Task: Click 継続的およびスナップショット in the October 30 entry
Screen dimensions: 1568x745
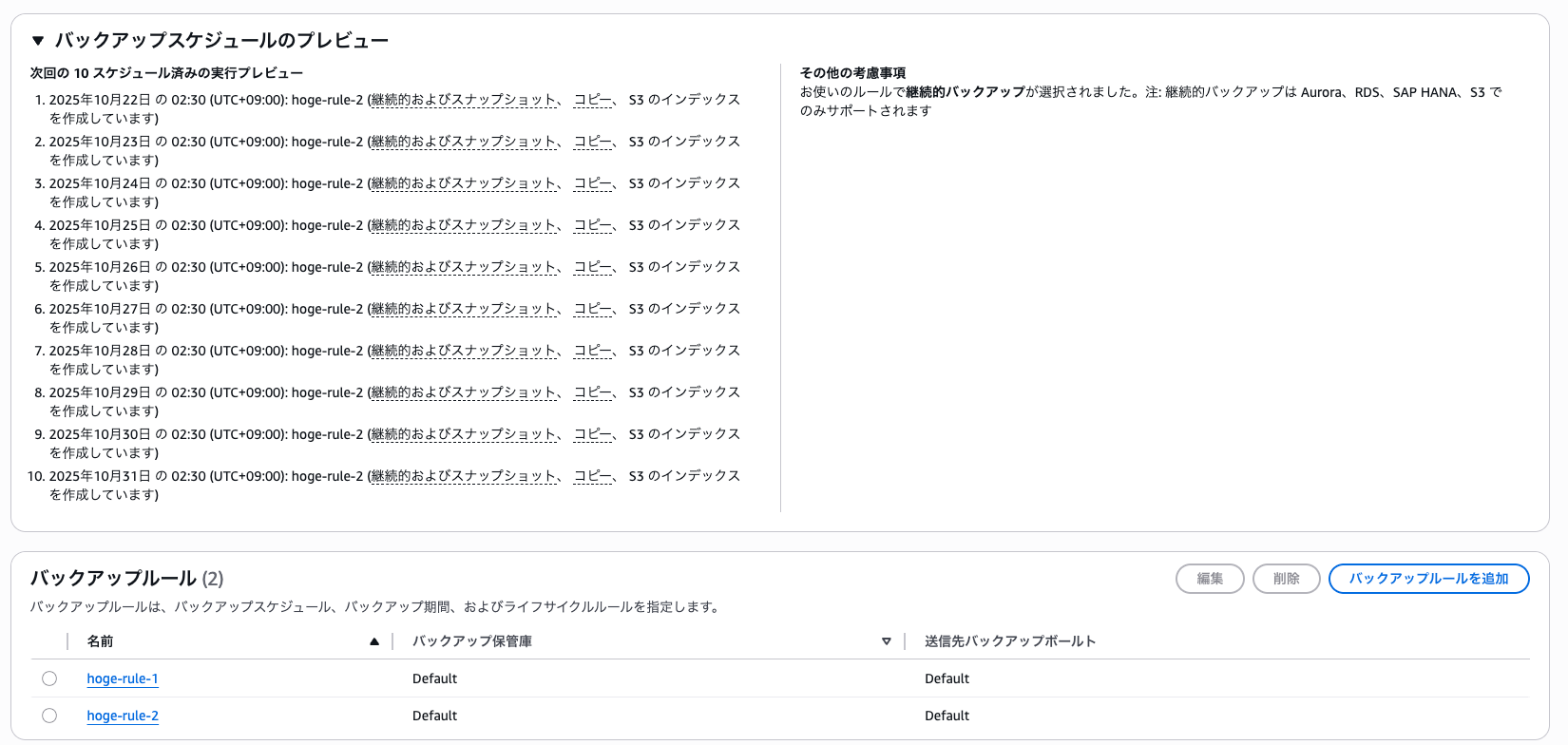Action: (464, 434)
